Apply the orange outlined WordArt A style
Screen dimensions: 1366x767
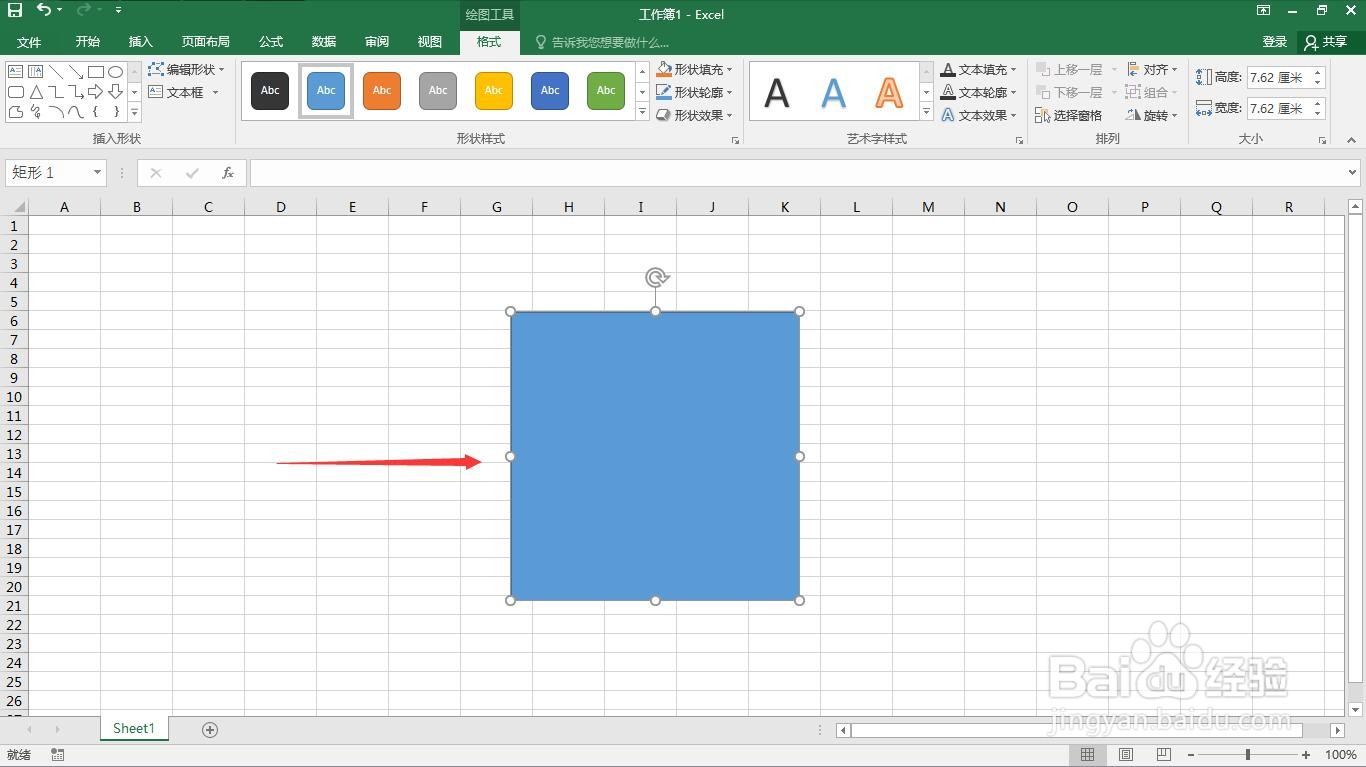point(889,92)
